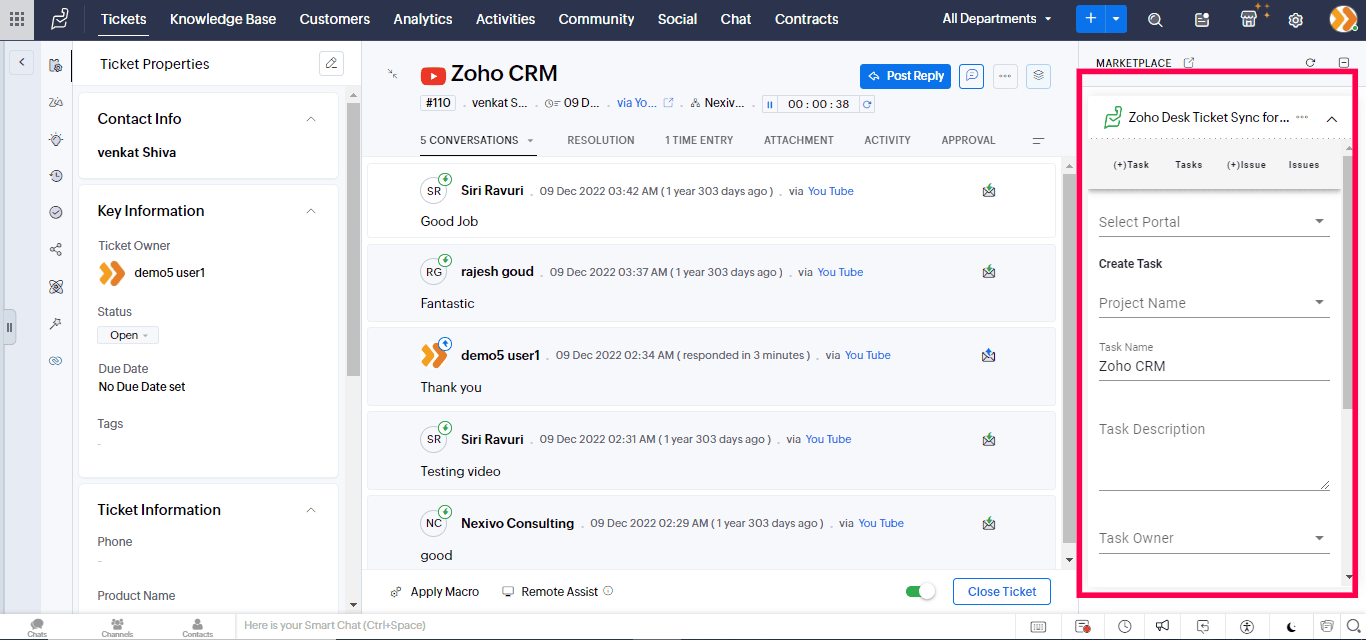
Task: Open the Contracts menu
Action: 807,19
